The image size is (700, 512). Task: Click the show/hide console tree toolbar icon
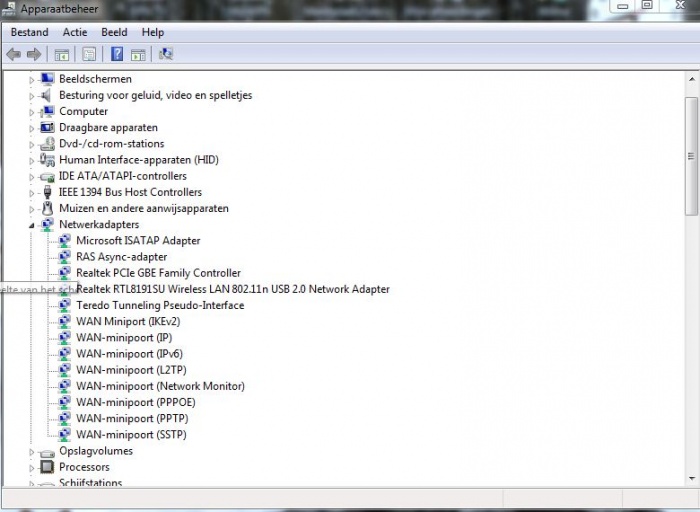62,55
